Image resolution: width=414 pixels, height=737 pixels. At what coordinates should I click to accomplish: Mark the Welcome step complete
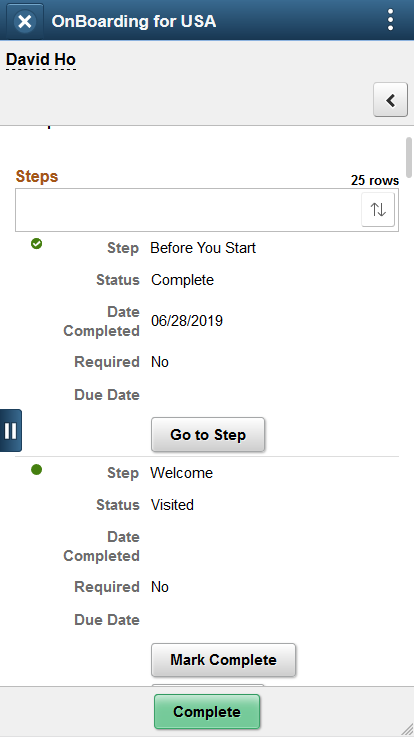point(223,660)
